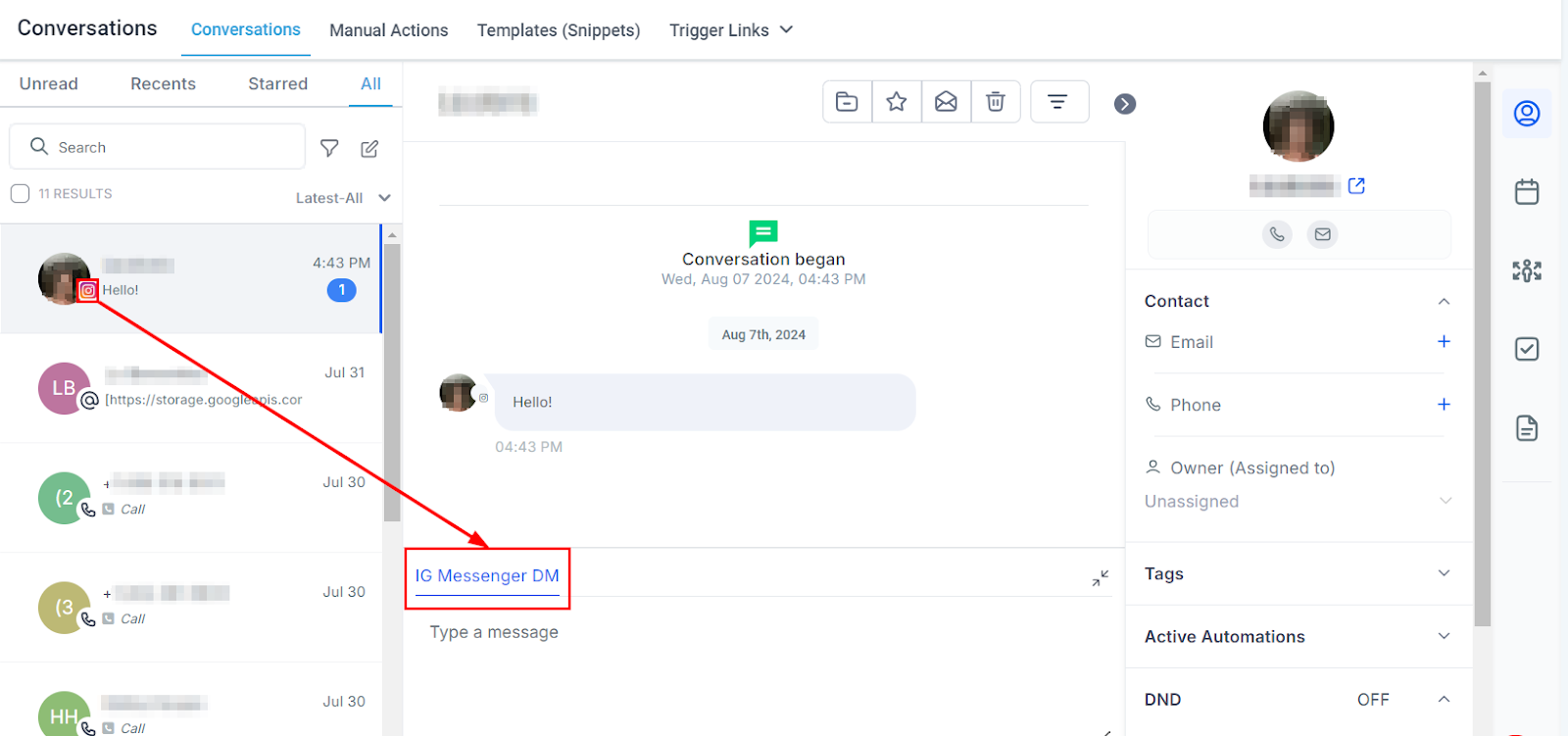
Task: Delete the conversation using trash icon
Action: coord(996,102)
